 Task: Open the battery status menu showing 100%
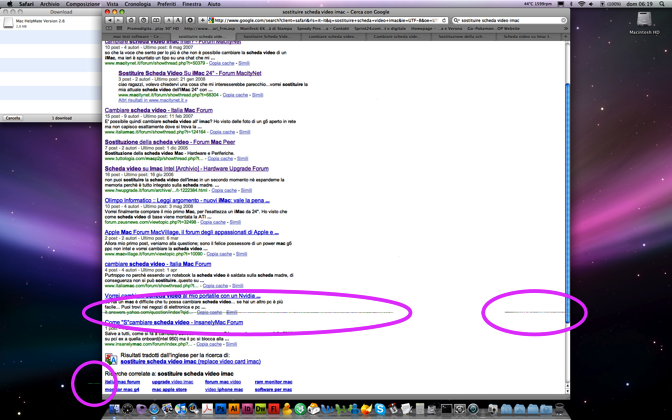click(611, 4)
